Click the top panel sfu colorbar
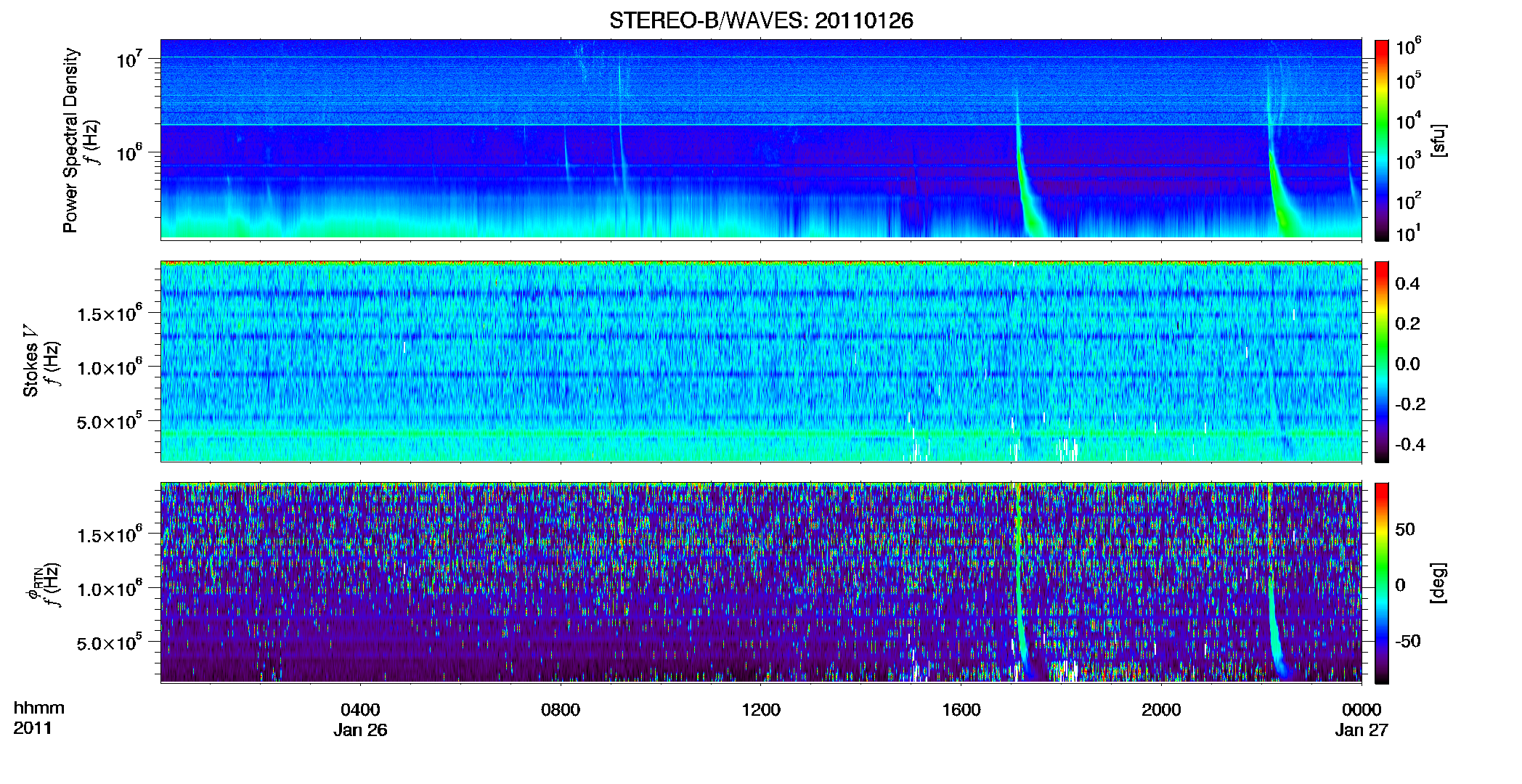Image resolution: width=1522 pixels, height=784 pixels. click(x=1382, y=140)
